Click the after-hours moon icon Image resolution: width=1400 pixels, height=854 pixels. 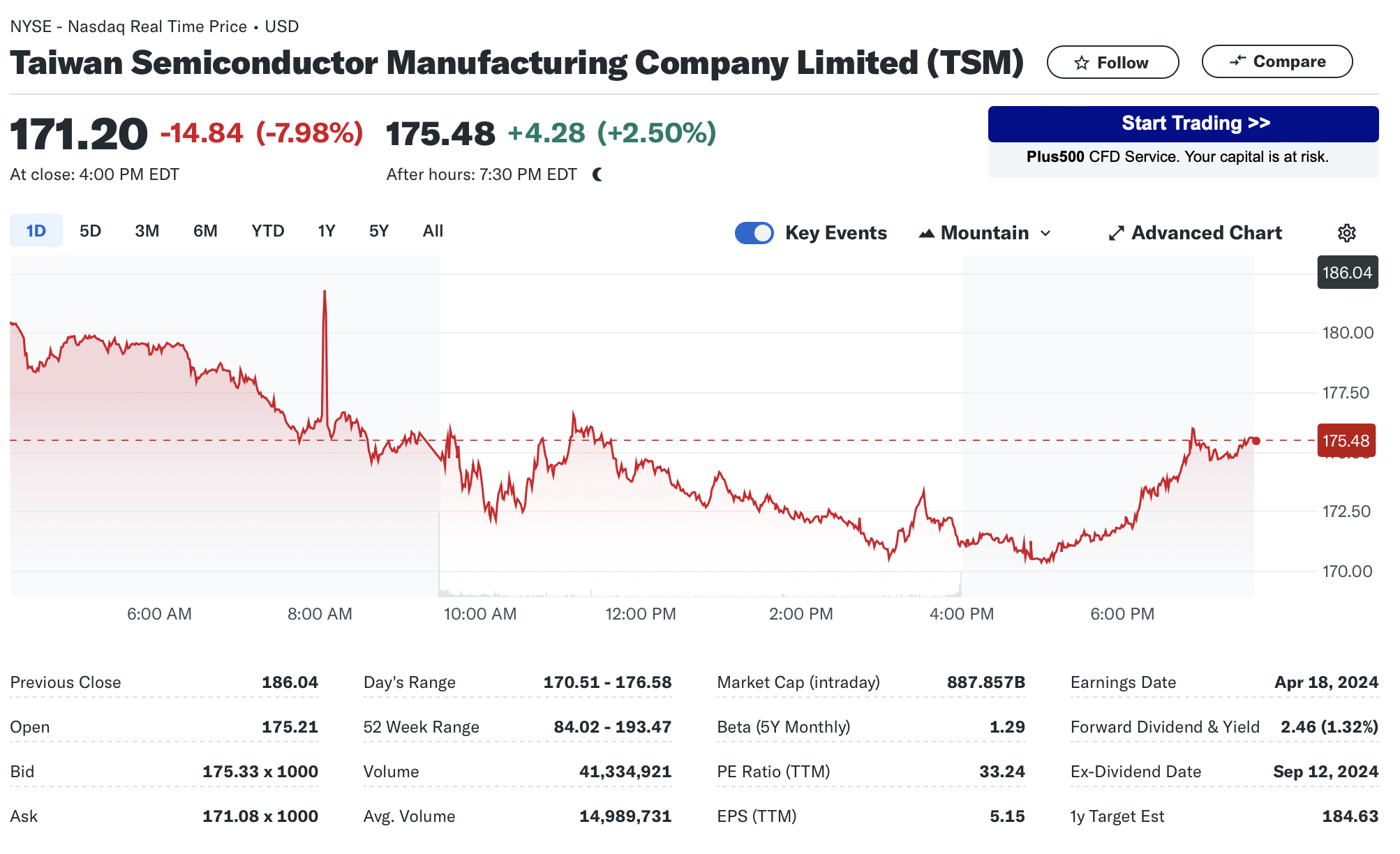[597, 174]
